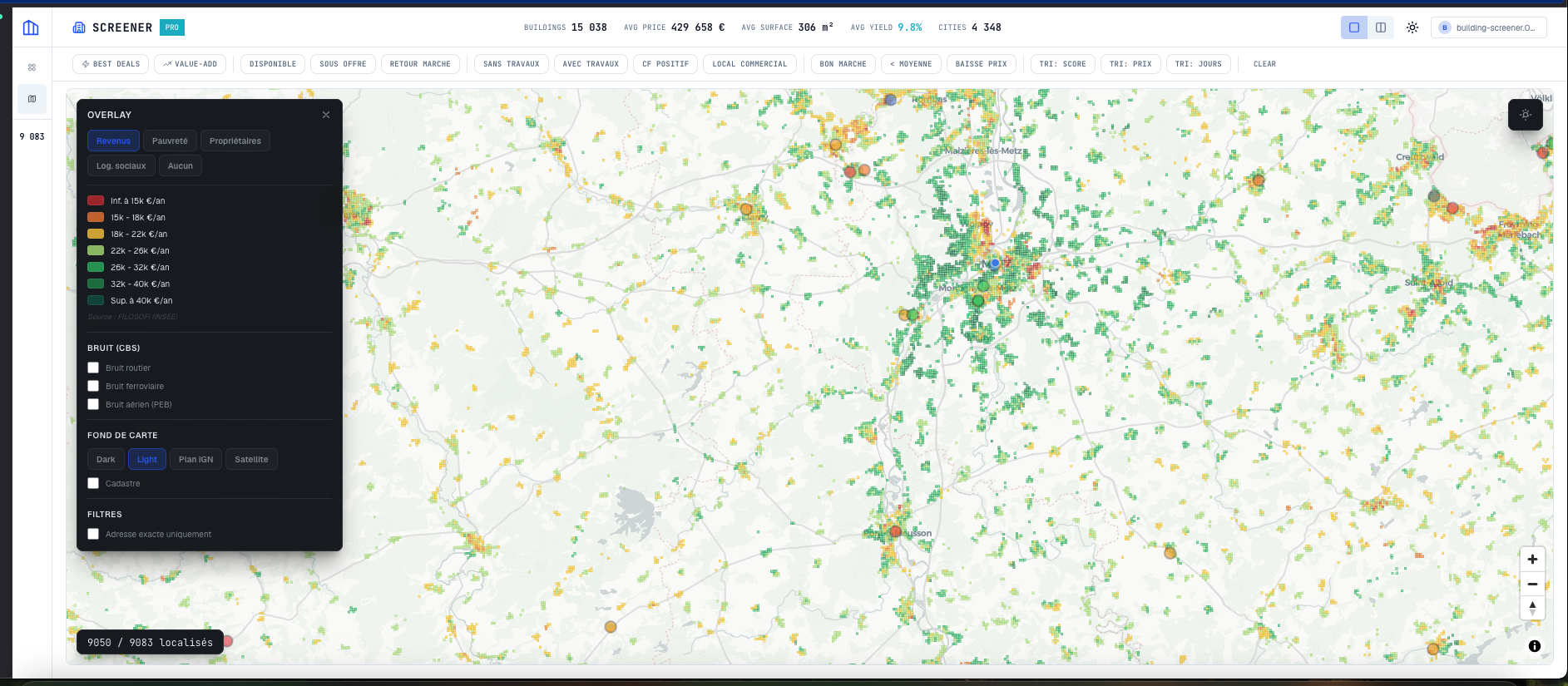Viewport: 1568px width, 686px height.
Task: Click Sans Travaux filter chip
Action: (512, 64)
